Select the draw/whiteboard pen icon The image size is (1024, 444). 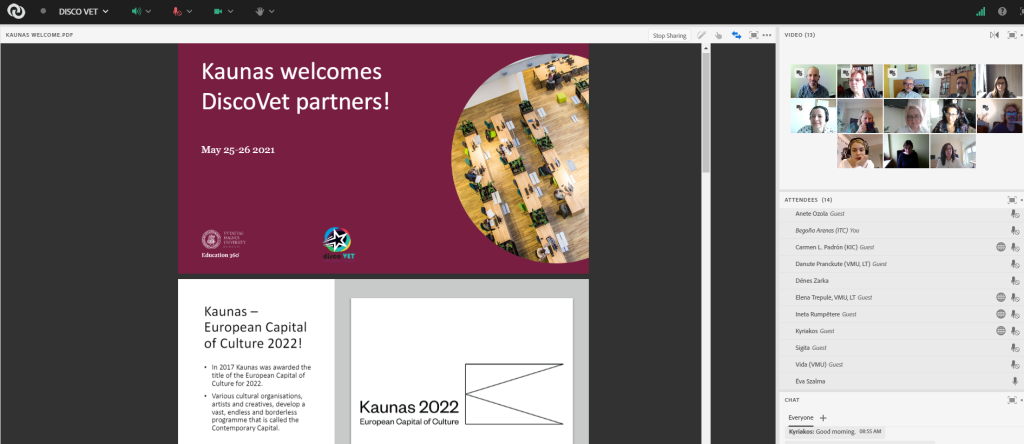pyautogui.click(x=702, y=35)
